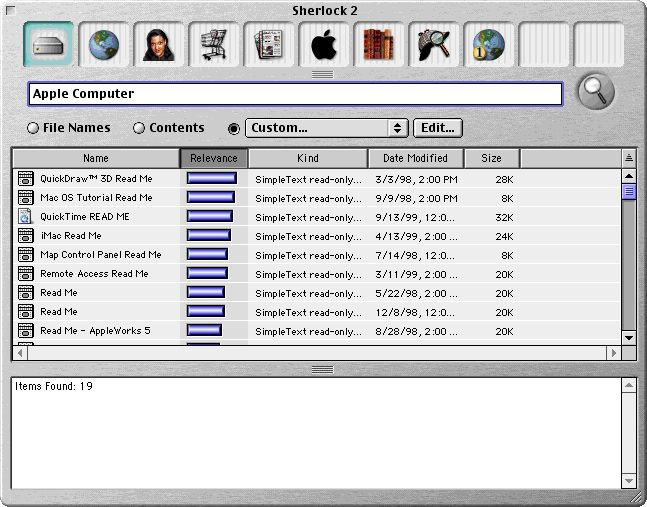Click the Read Me icon dated 12/8/98
The width and height of the screenshot is (647, 507).
(26, 311)
